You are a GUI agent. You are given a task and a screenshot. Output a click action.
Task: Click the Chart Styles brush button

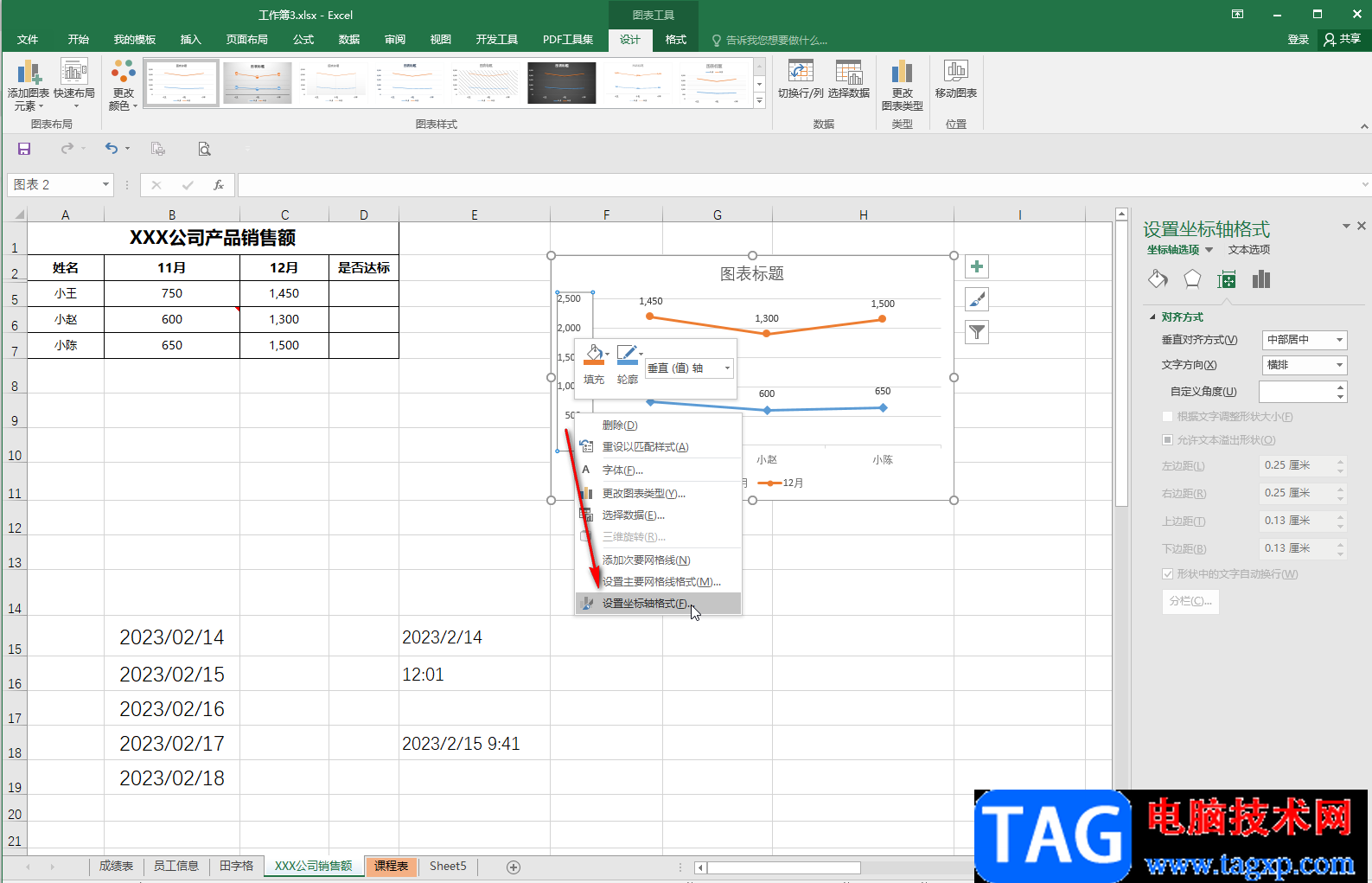click(x=977, y=299)
